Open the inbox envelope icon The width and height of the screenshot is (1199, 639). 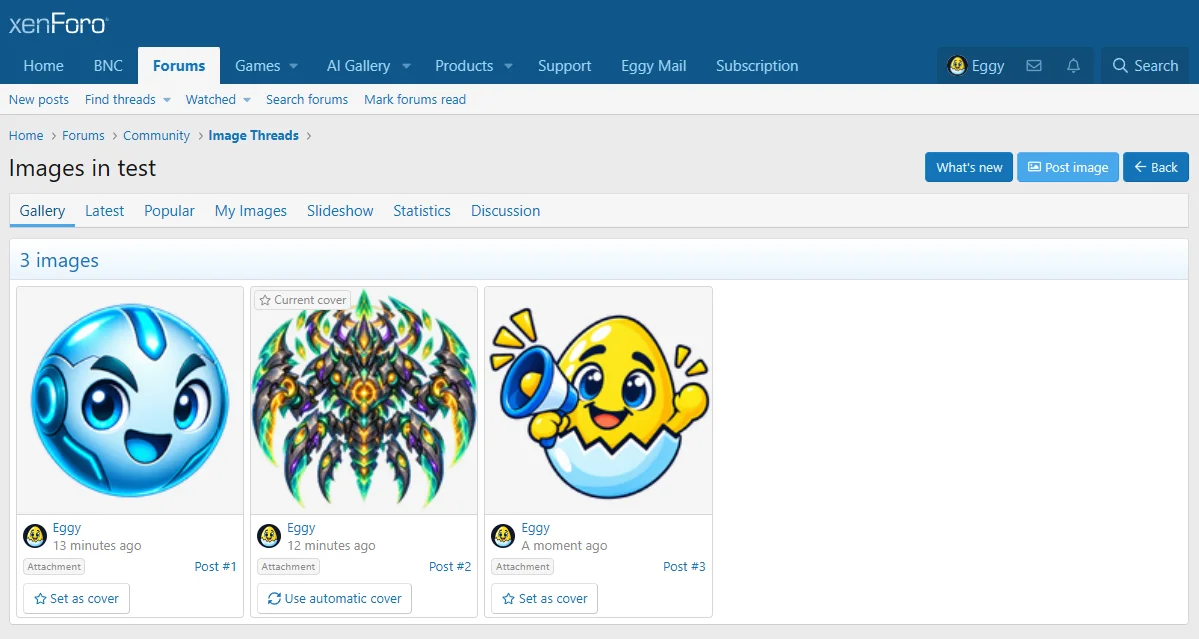(x=1034, y=66)
